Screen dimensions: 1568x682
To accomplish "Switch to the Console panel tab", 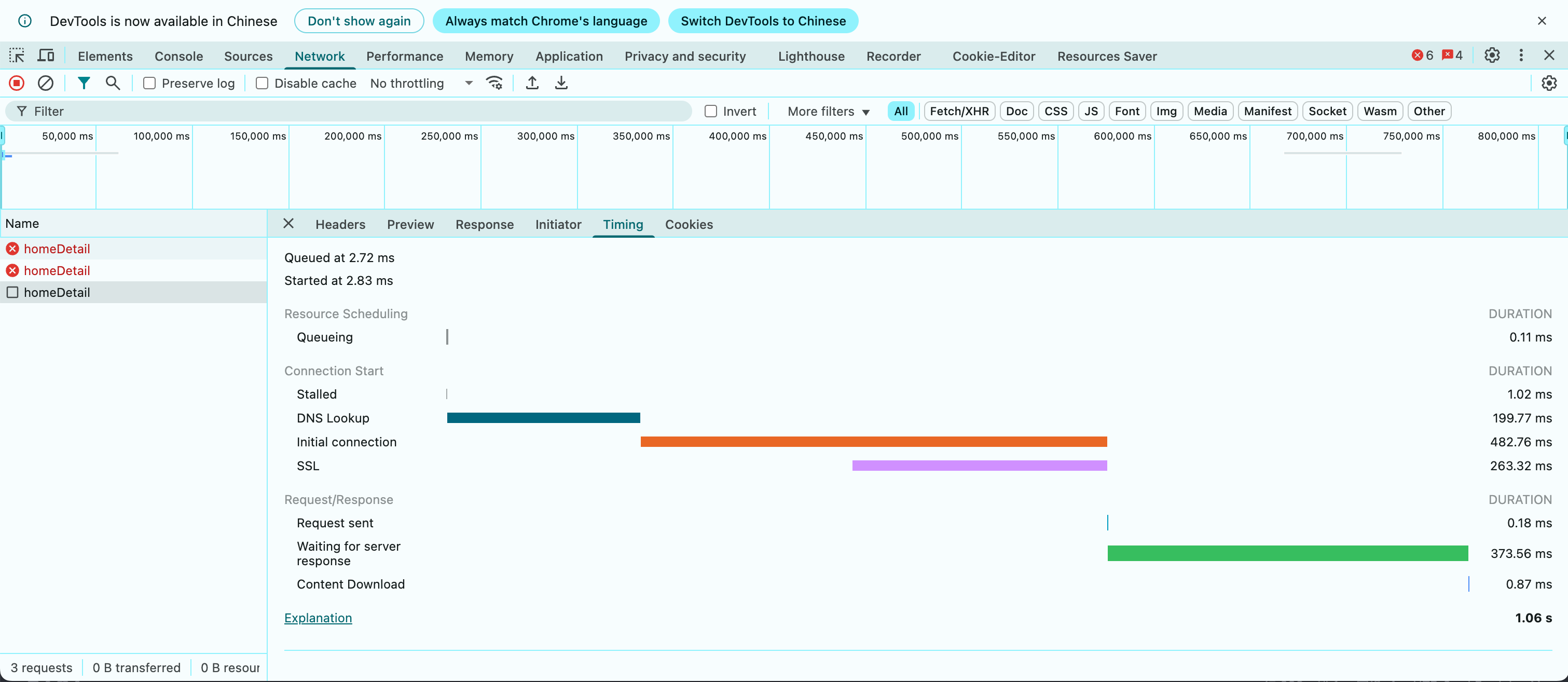I will click(178, 56).
